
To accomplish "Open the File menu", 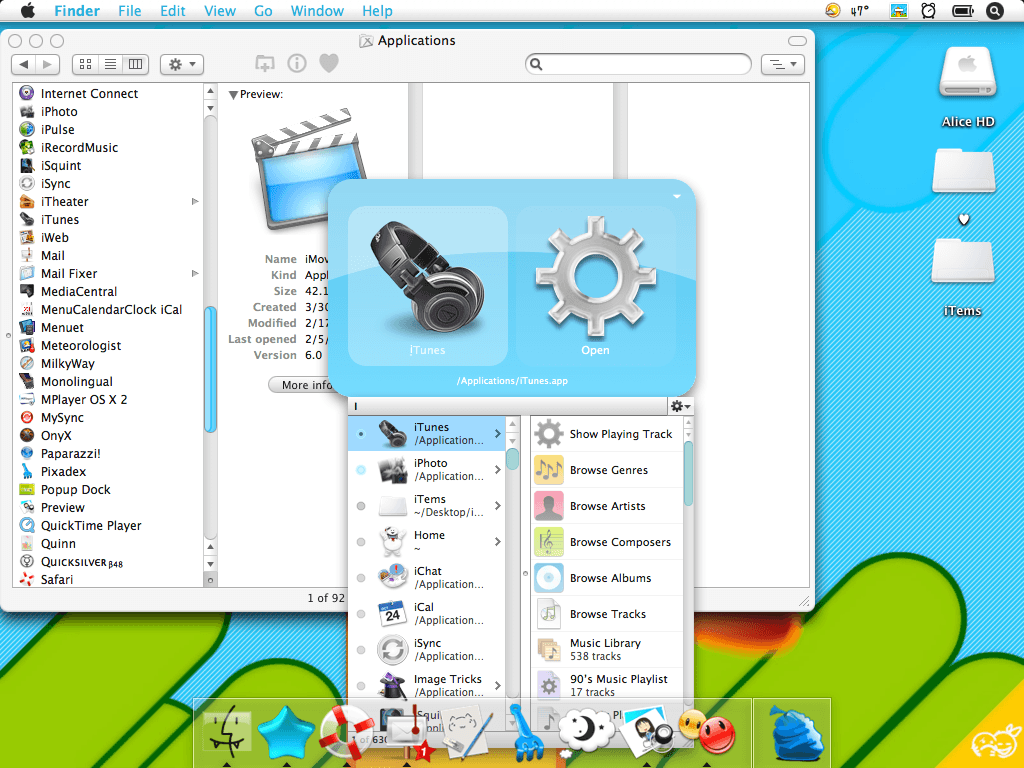I will pyautogui.click(x=130, y=11).
